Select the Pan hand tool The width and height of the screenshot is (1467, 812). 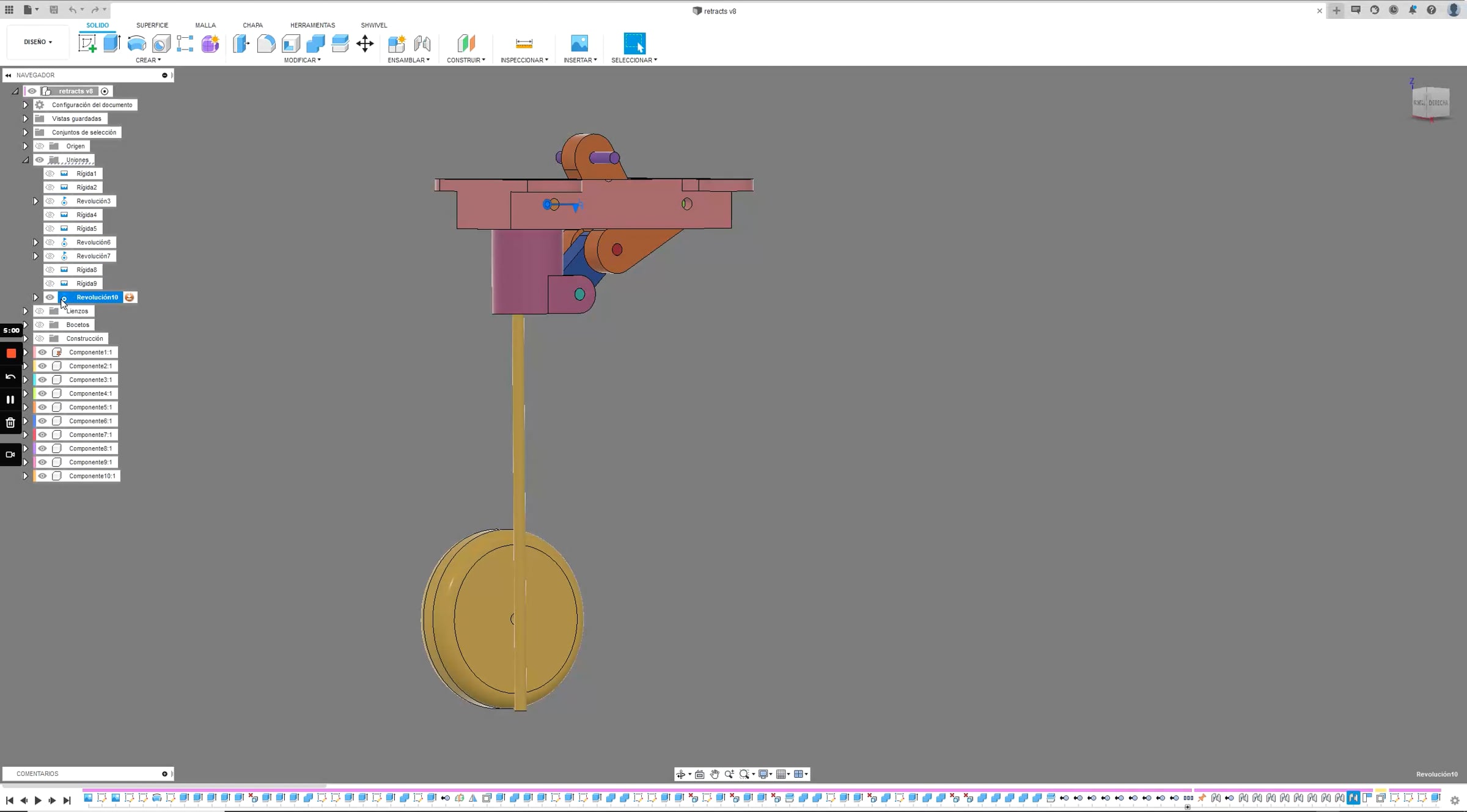pos(715,774)
